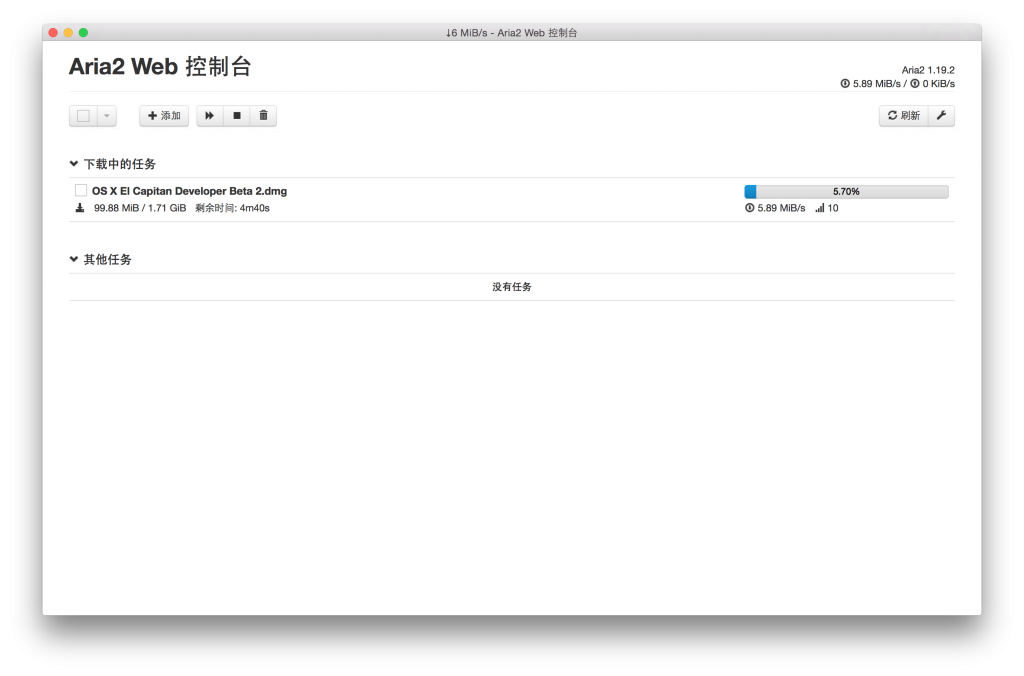
Task: Collapse the 其他任务 section
Action: pos(73,259)
